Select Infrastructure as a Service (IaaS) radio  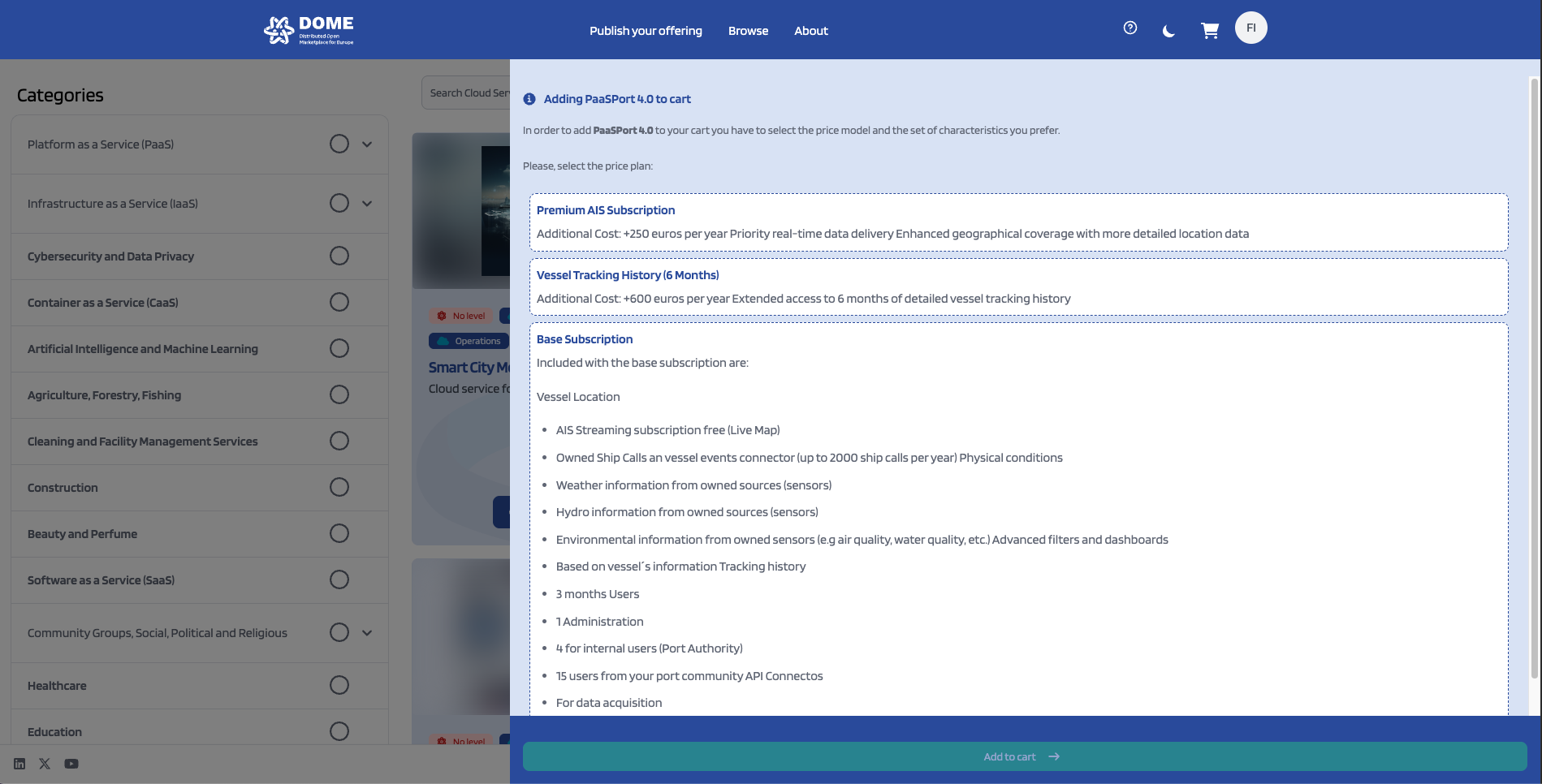(x=339, y=203)
